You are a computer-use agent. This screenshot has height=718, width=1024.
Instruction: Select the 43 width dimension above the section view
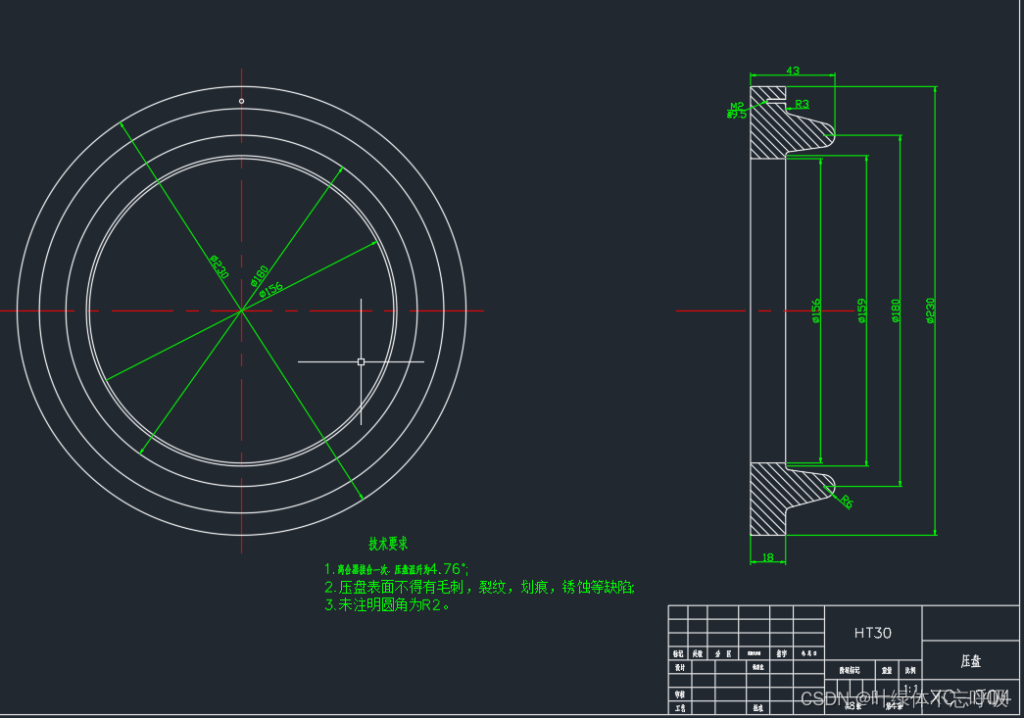[795, 72]
